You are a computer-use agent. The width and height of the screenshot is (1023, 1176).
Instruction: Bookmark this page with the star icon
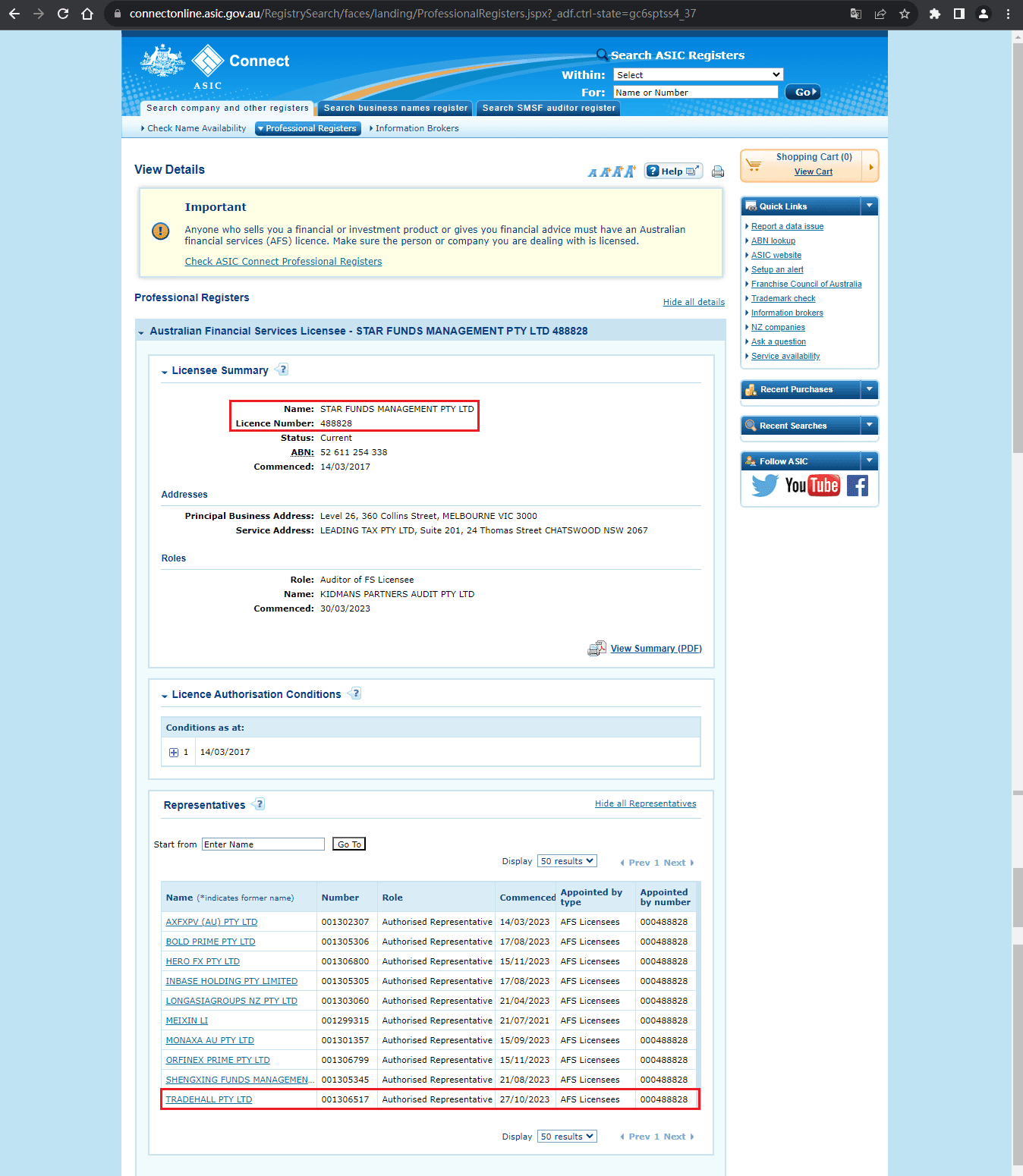905,14
